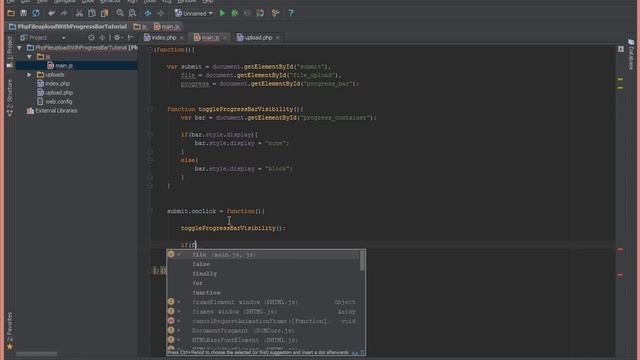Choose 'file' in the autocomplete popup
The height and width of the screenshot is (360, 640).
(263, 255)
